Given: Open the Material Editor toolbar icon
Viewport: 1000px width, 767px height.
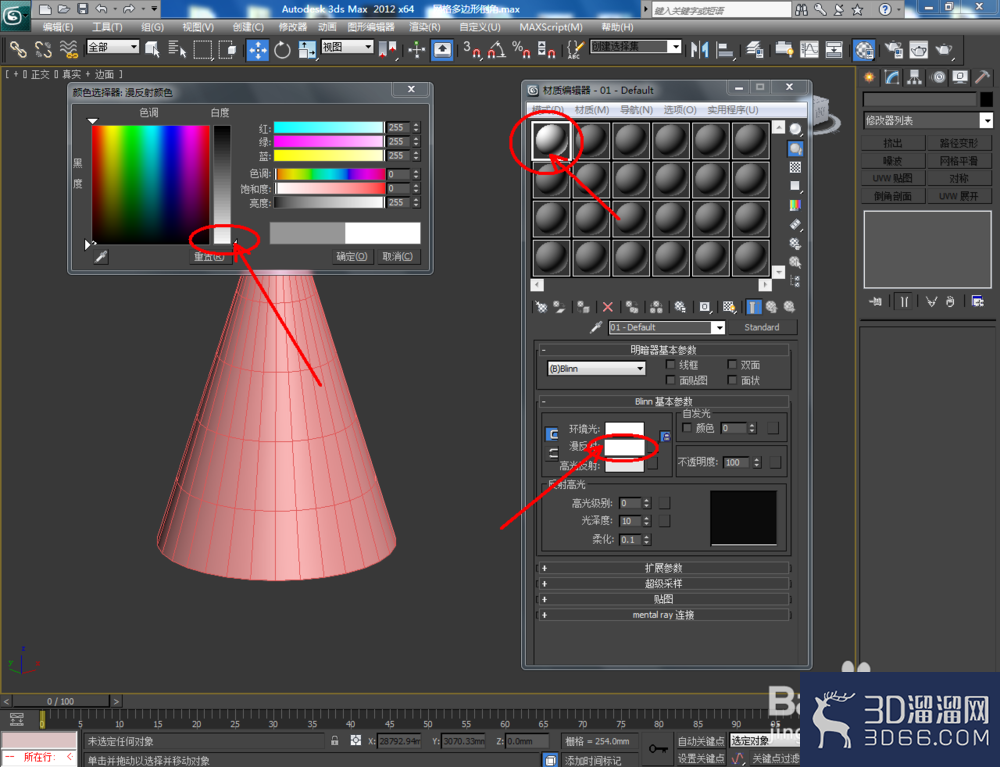Looking at the screenshot, I should coord(864,50).
